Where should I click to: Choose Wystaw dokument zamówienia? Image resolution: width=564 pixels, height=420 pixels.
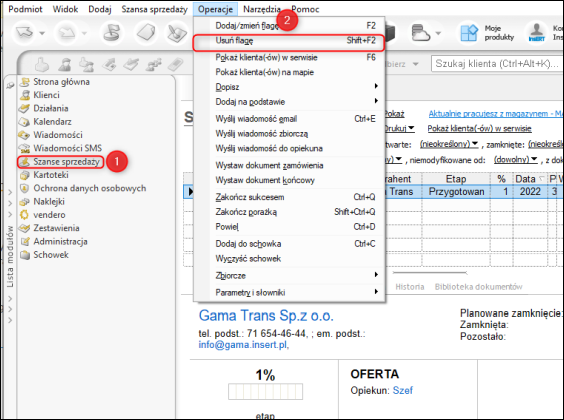290,165
